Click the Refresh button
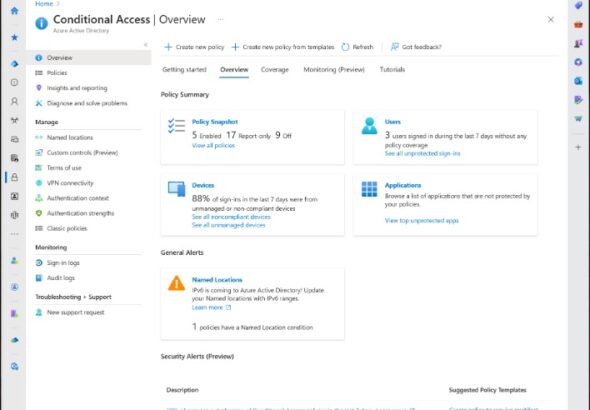590x410 pixels. [x=357, y=47]
